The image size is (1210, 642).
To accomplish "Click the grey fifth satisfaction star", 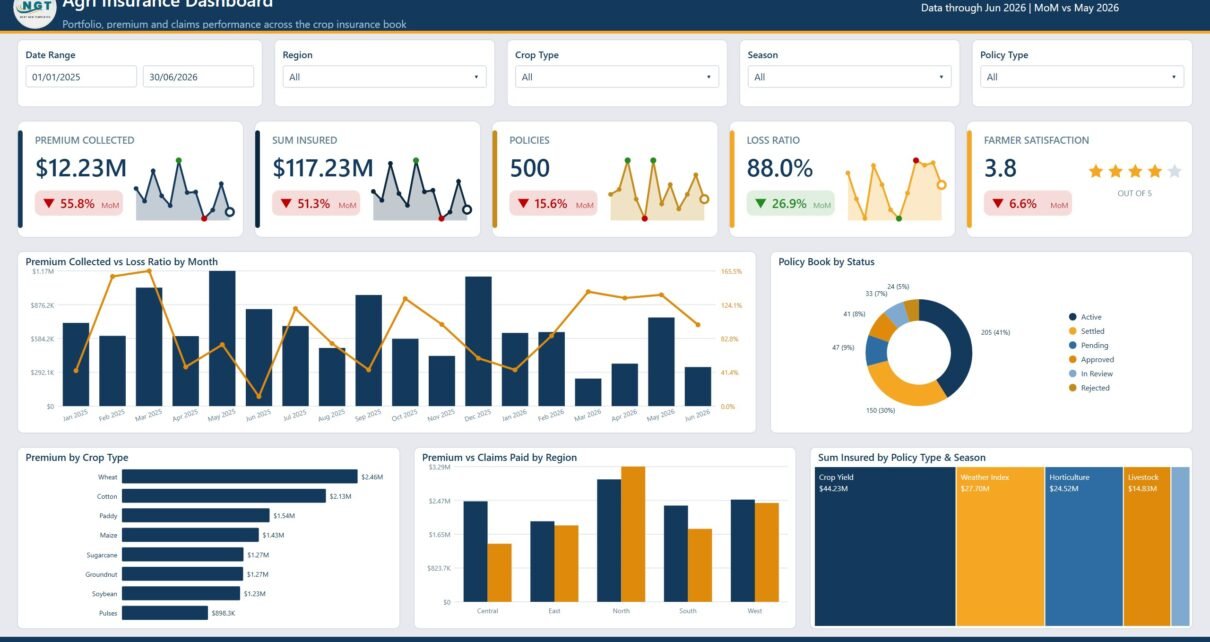I will point(1174,171).
